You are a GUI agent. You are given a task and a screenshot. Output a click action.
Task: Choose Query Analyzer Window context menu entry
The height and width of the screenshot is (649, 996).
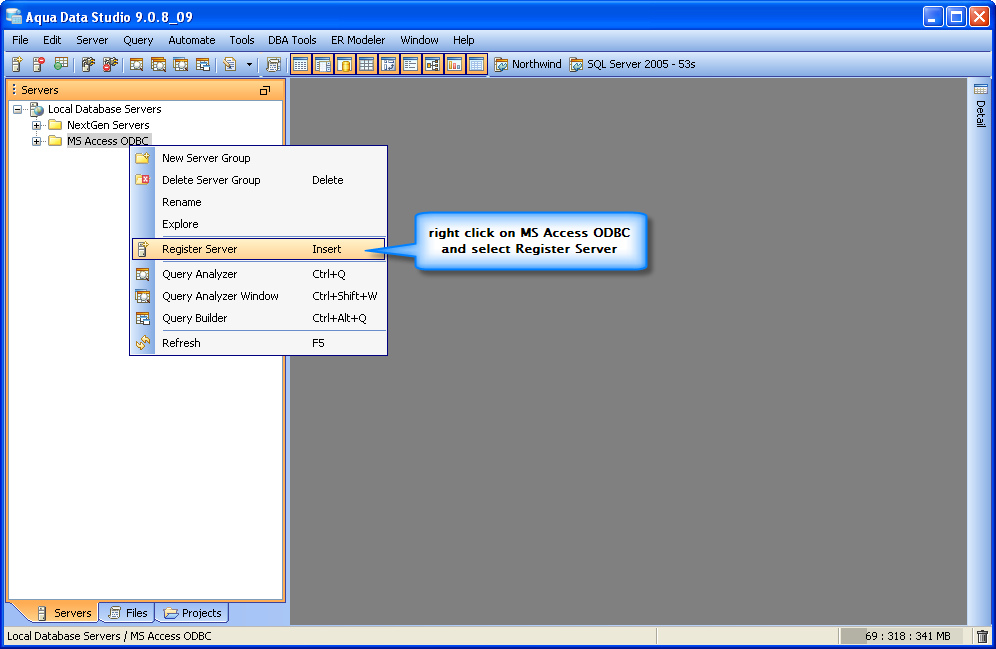tap(259, 296)
